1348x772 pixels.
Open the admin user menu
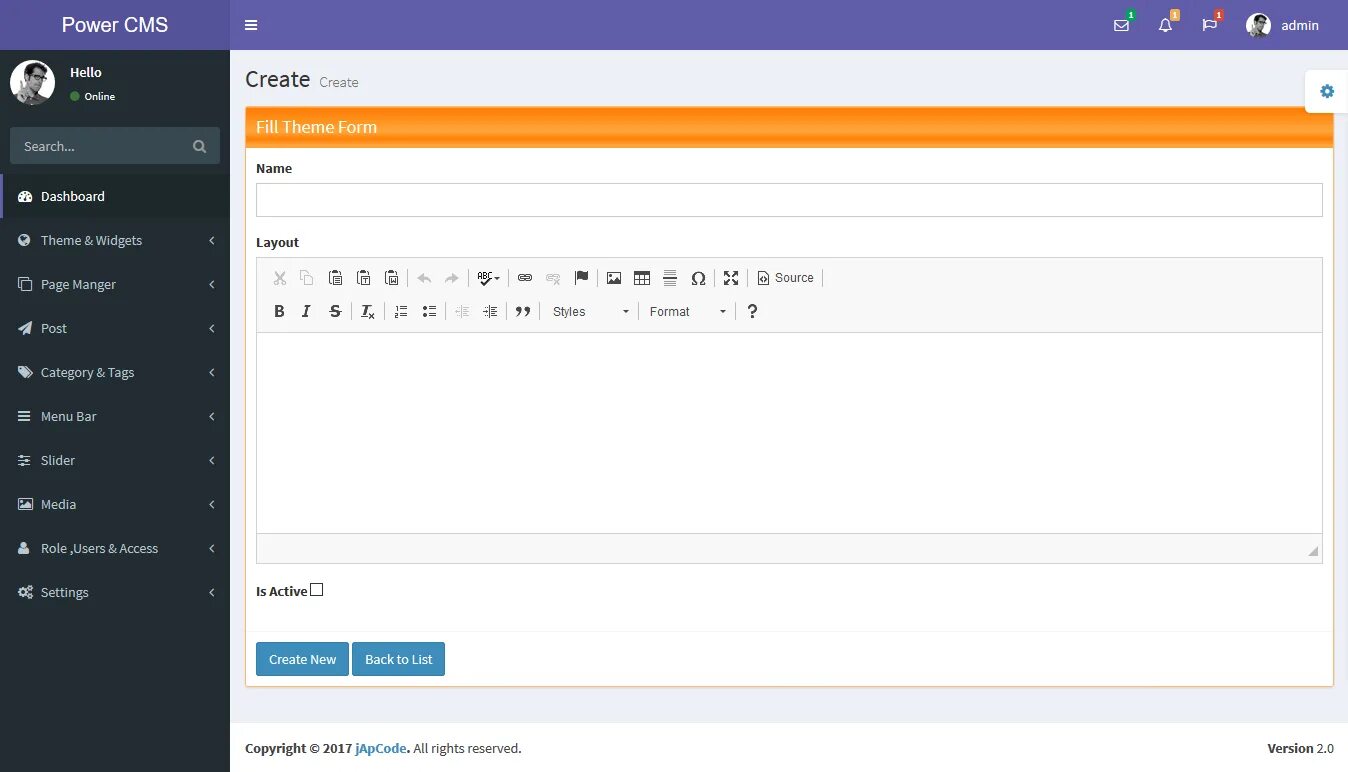coord(1283,25)
